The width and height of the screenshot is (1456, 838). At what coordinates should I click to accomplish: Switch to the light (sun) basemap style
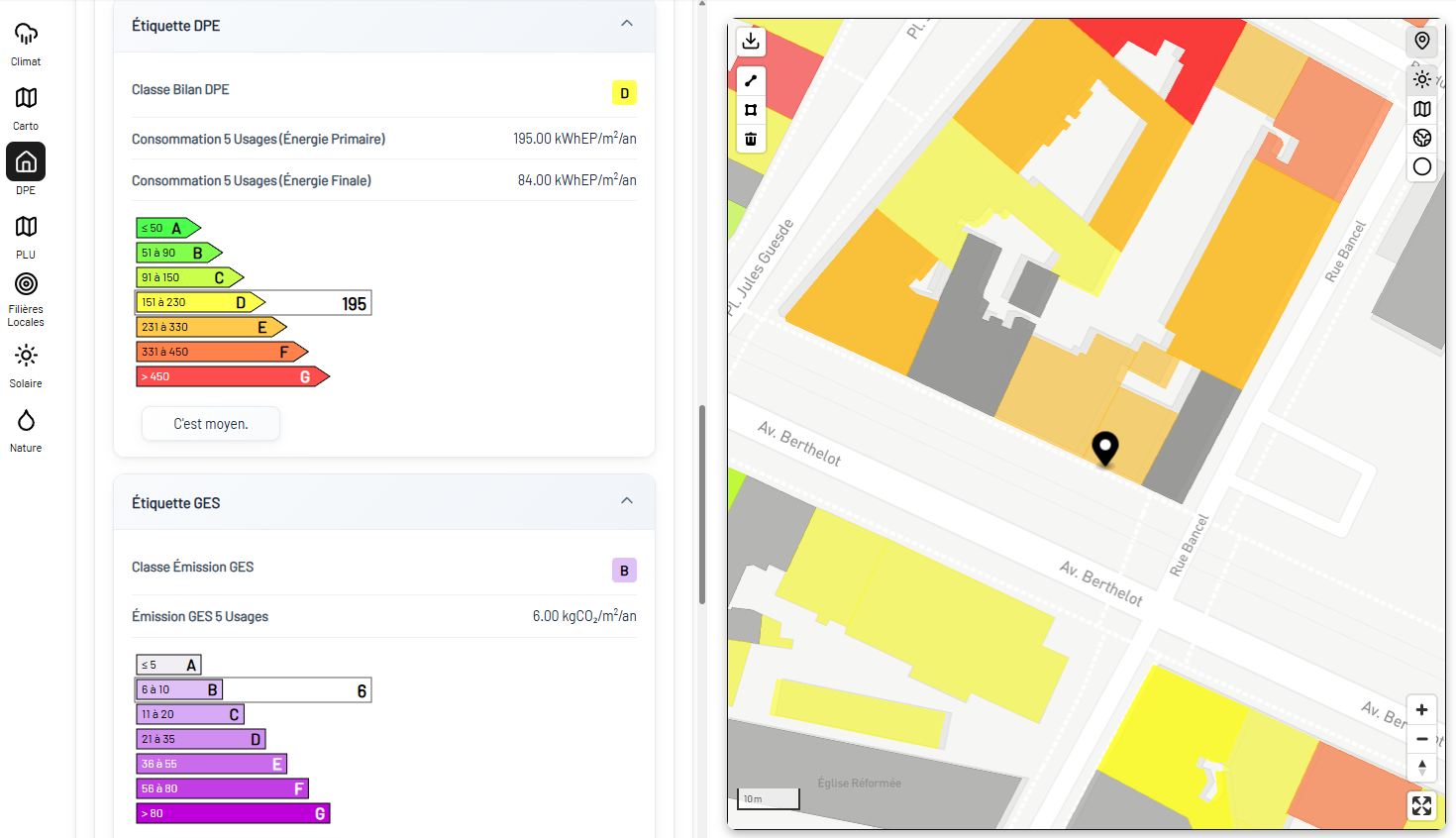pos(1422,79)
